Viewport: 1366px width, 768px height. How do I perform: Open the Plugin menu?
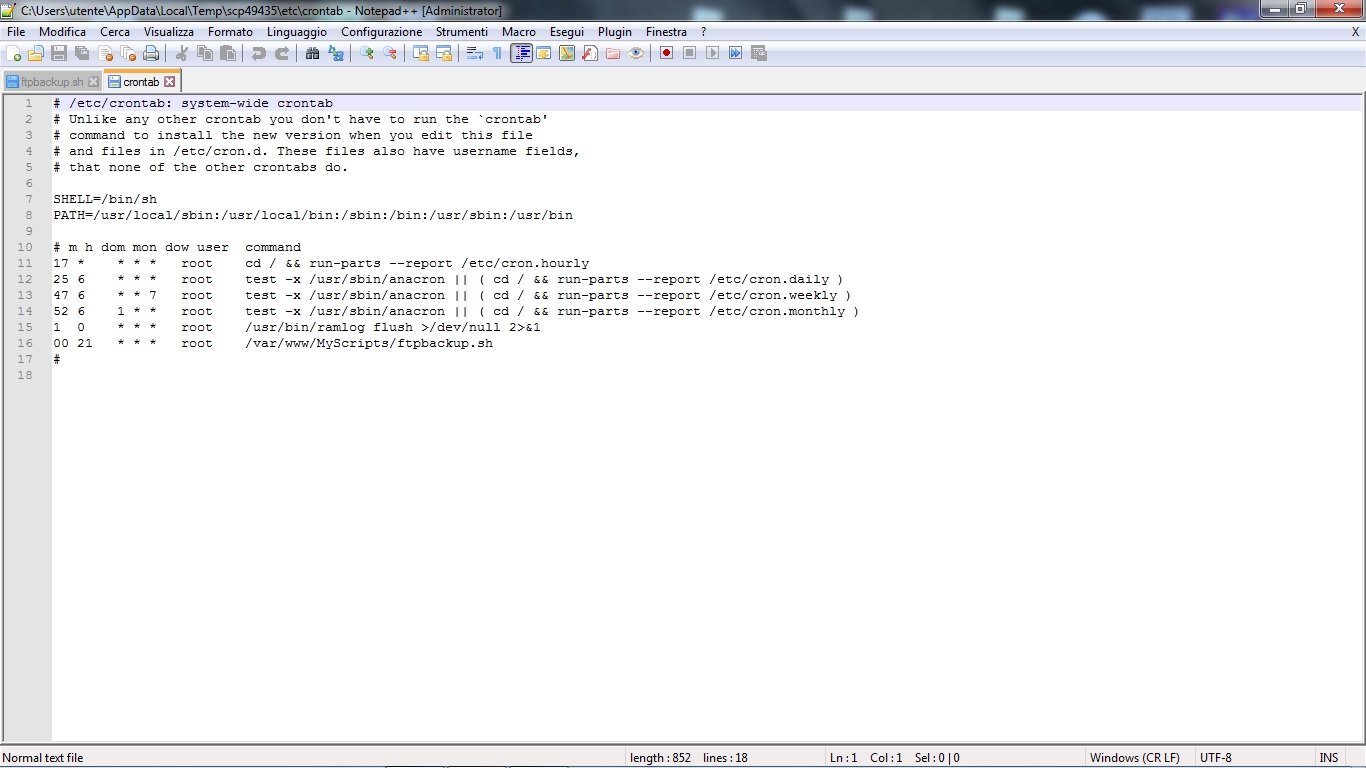click(x=615, y=32)
